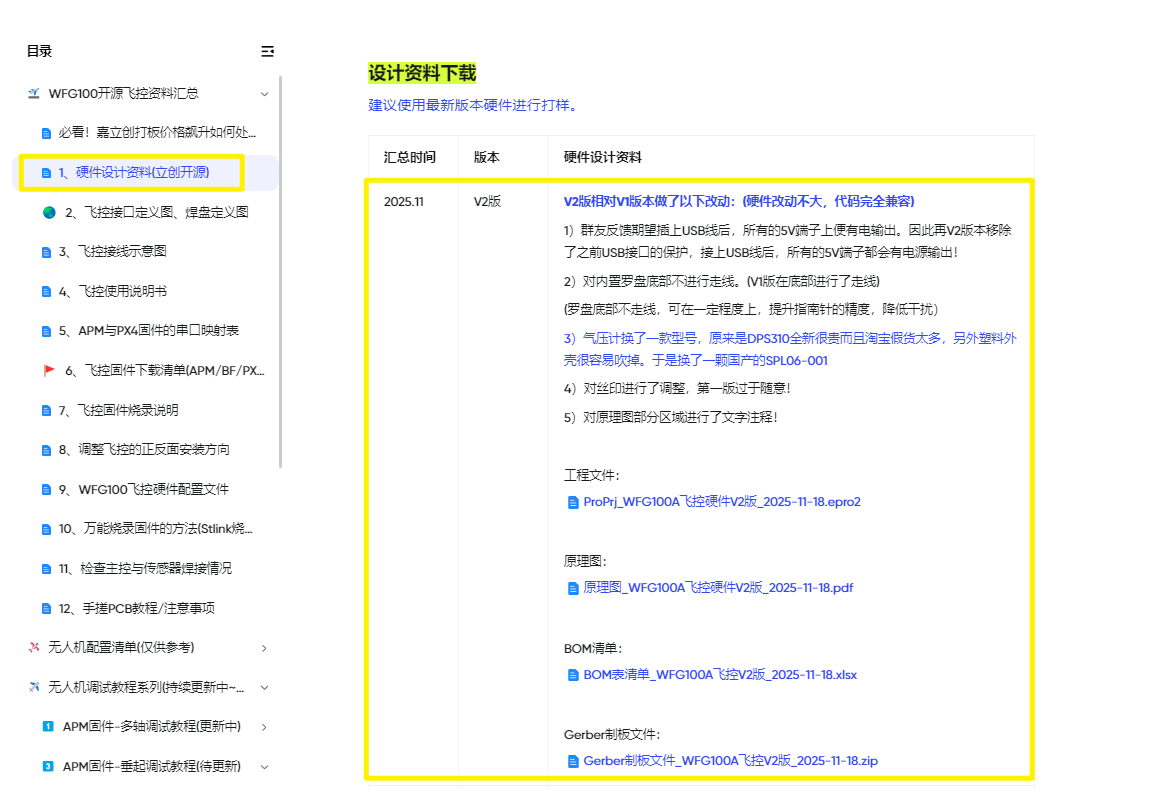Download the BOM表清单 xlsx file
This screenshot has height=789, width=1176.
click(x=719, y=674)
